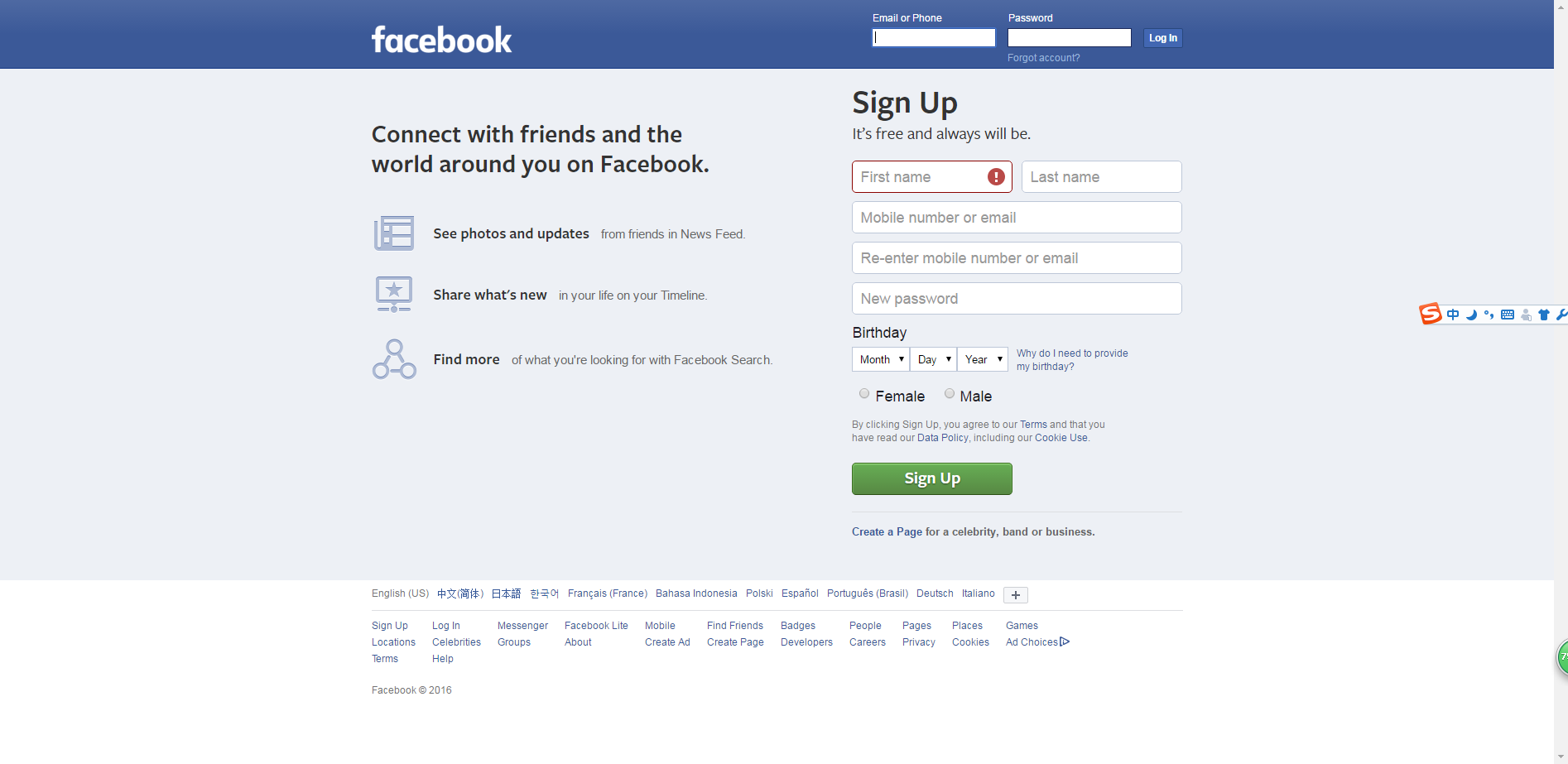Click the New password field

[x=1017, y=299]
